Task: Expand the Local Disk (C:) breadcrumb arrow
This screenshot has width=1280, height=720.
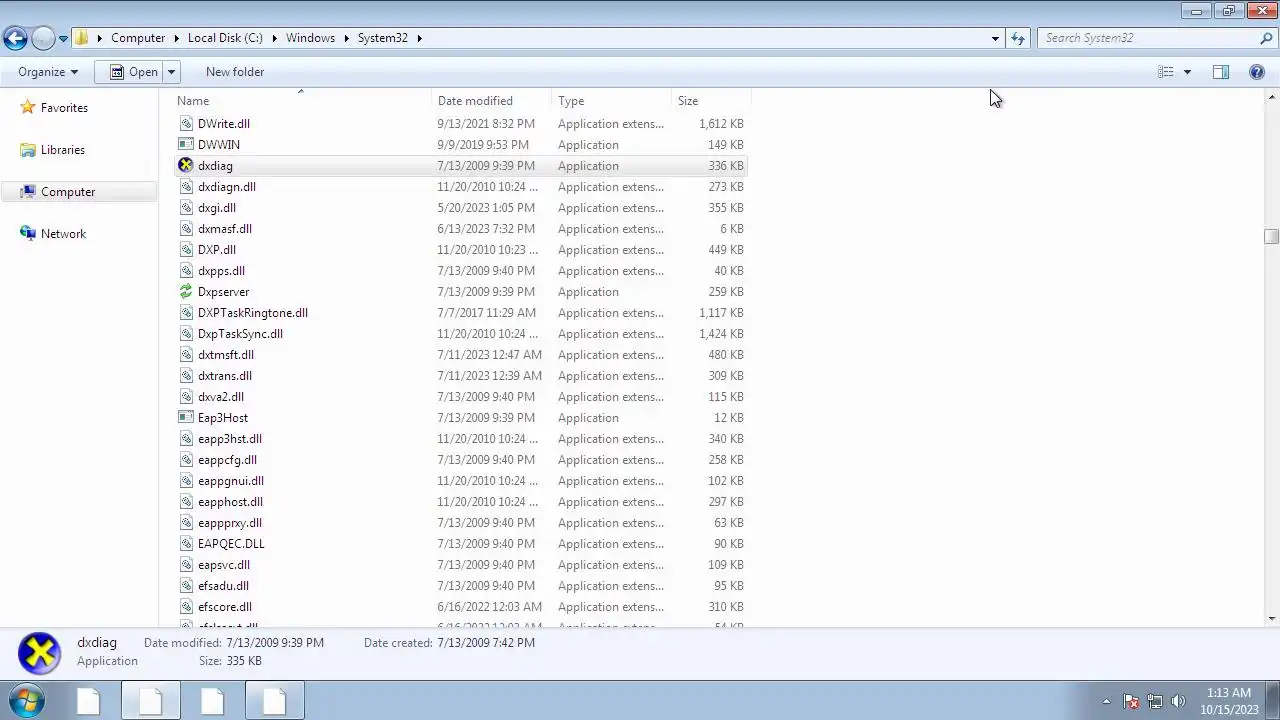Action: (x=274, y=38)
